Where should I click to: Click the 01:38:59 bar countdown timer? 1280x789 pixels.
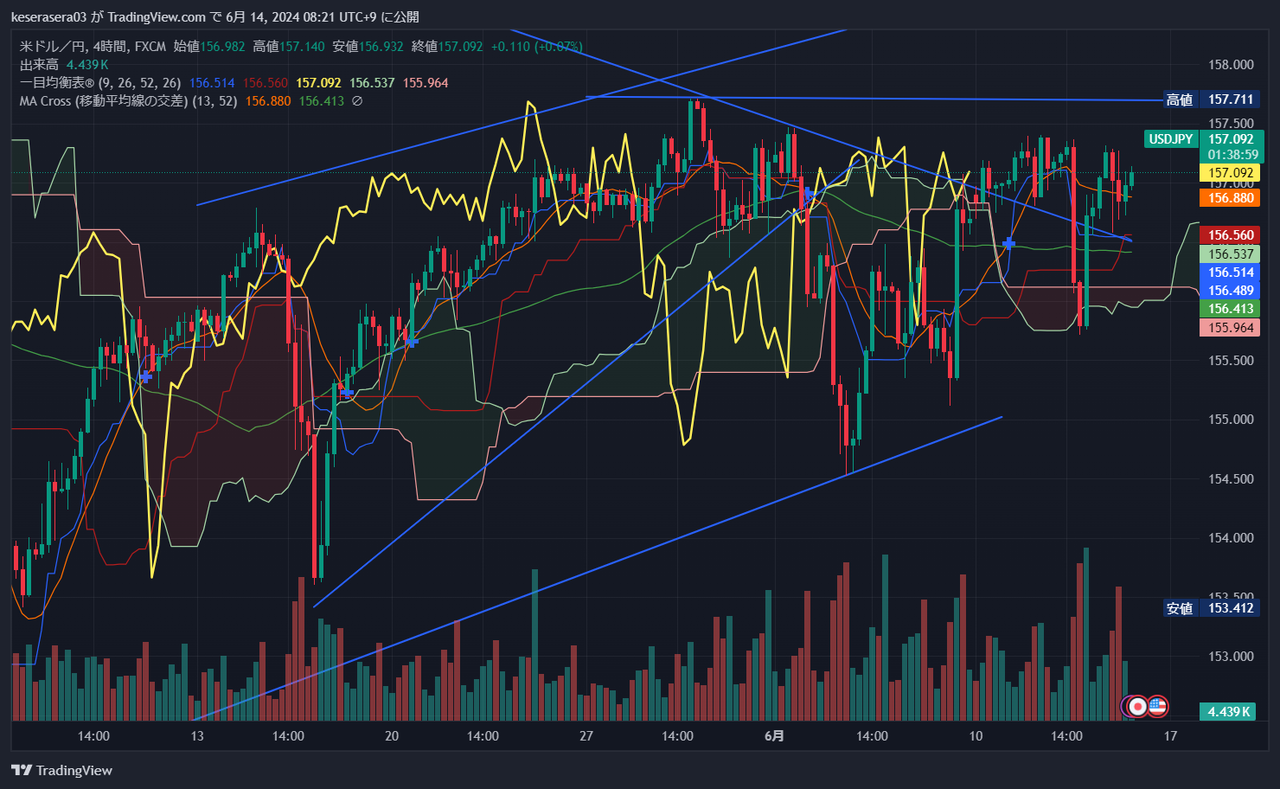click(x=1231, y=155)
